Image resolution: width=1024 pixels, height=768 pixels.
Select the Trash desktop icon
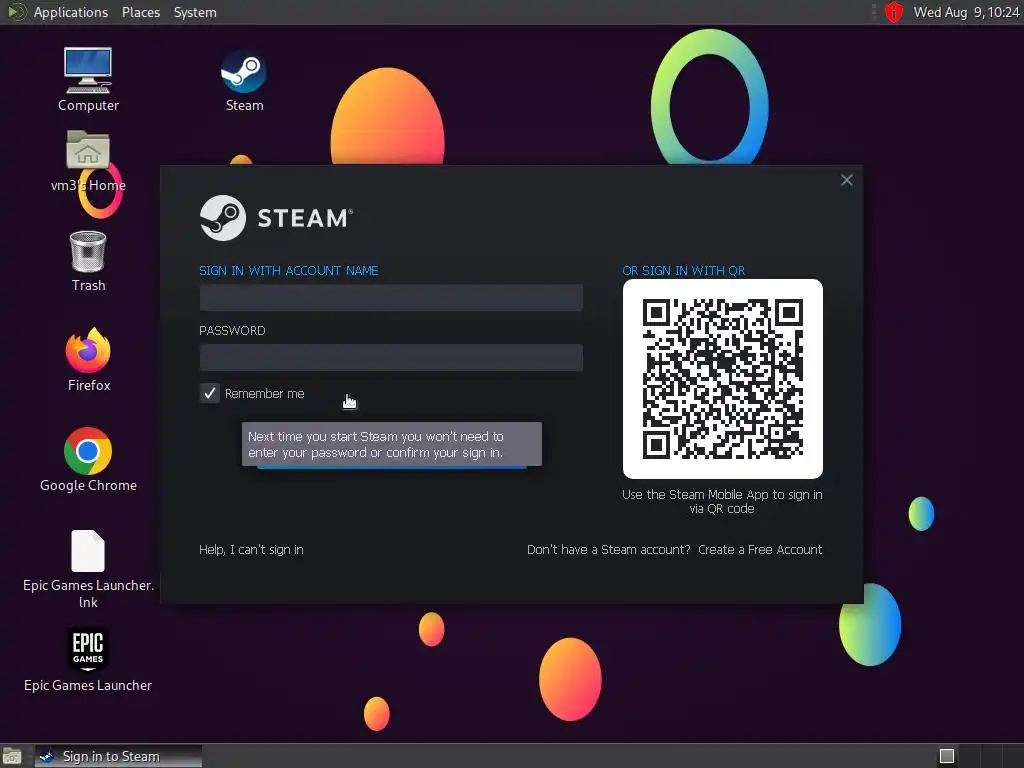click(x=88, y=251)
